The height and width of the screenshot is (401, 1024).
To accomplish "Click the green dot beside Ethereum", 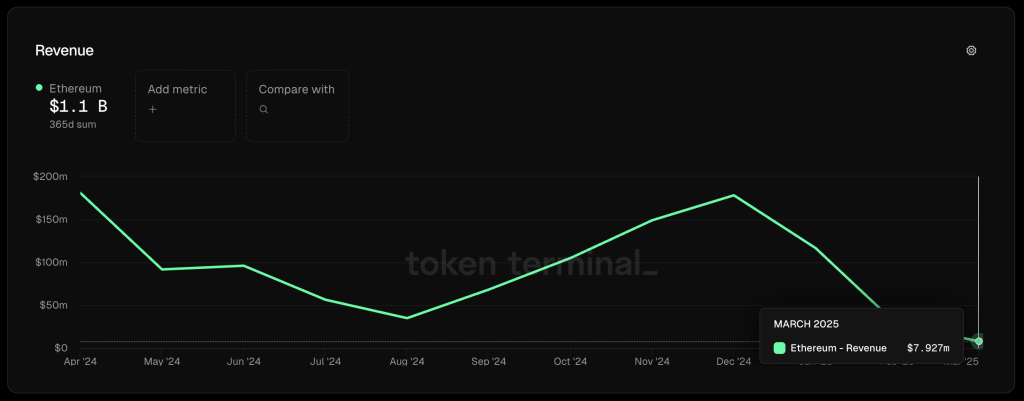I will pyautogui.click(x=39, y=88).
